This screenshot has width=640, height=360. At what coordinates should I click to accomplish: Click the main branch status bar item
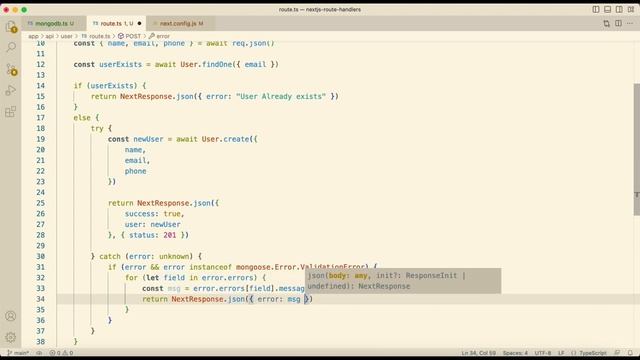pyautogui.click(x=18, y=353)
